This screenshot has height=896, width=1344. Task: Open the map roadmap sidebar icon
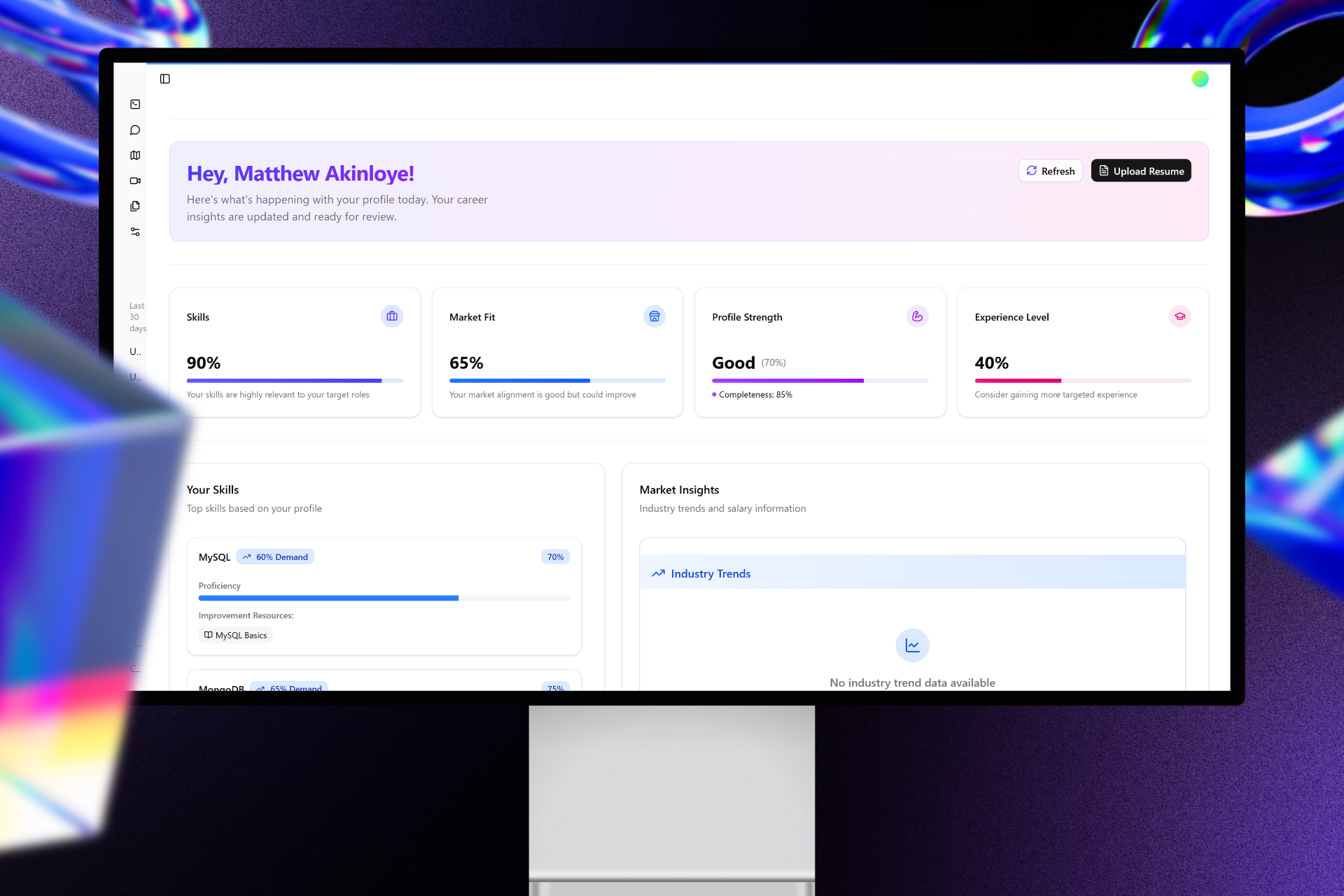pos(135,155)
